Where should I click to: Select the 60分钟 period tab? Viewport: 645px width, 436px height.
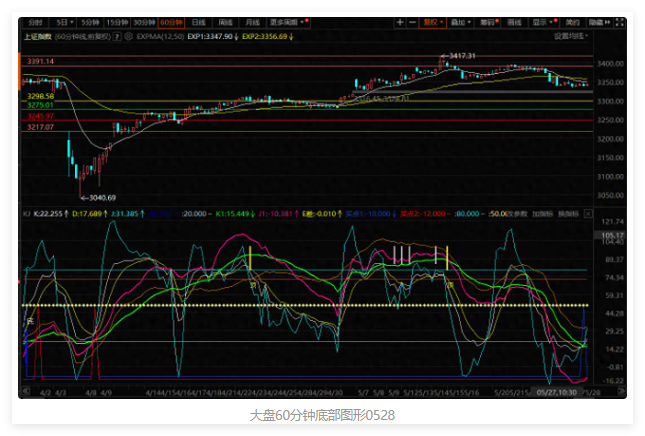tap(171, 22)
